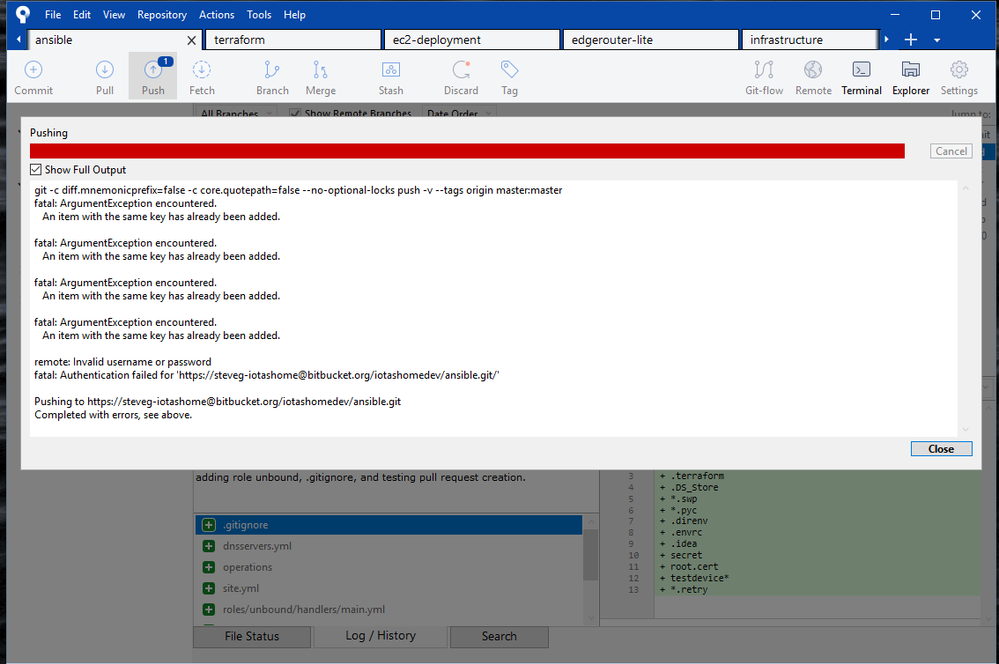999x664 pixels.
Task: Switch to the infrastructure tab
Action: click(x=809, y=40)
